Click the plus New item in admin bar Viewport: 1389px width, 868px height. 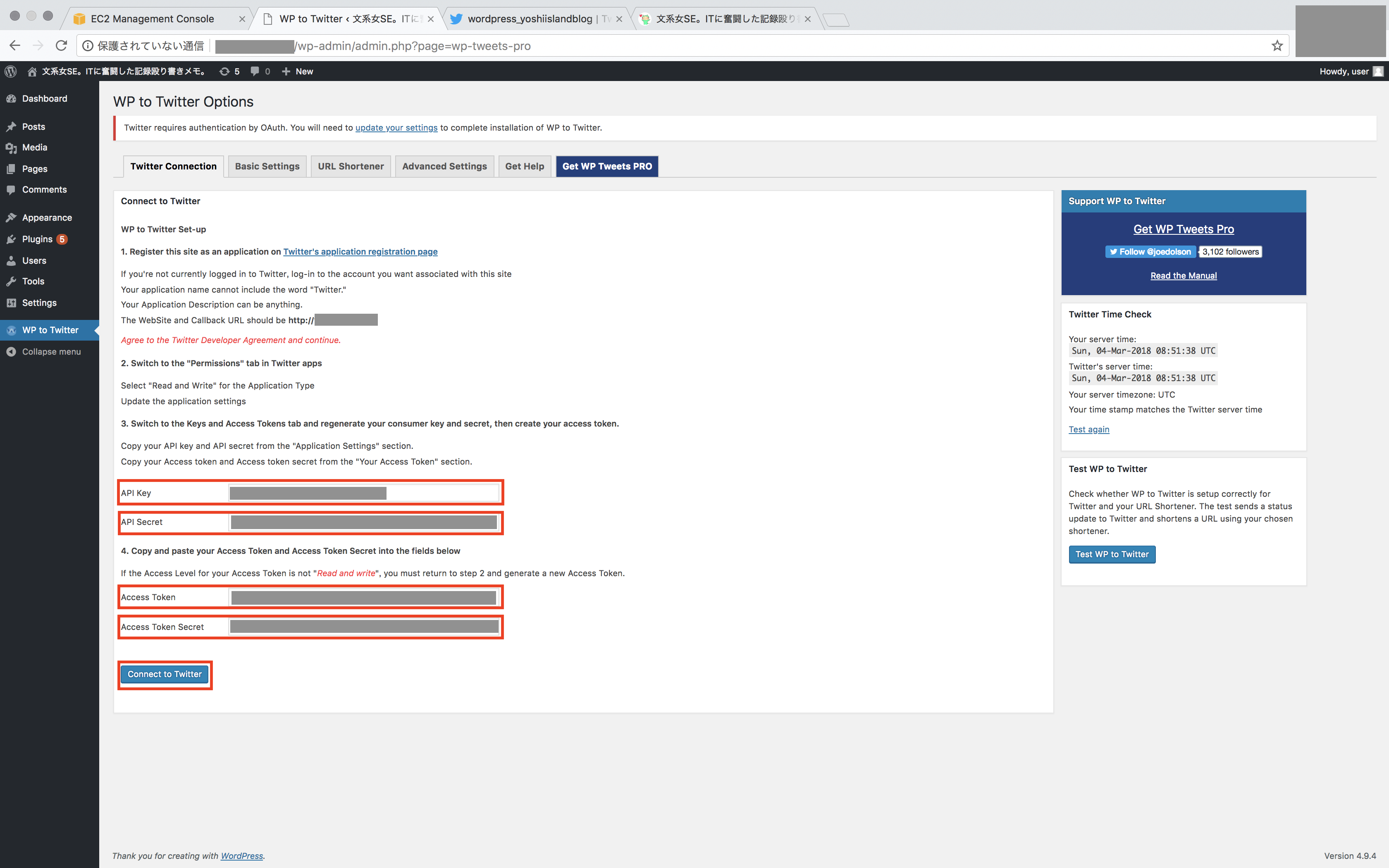pyautogui.click(x=297, y=71)
